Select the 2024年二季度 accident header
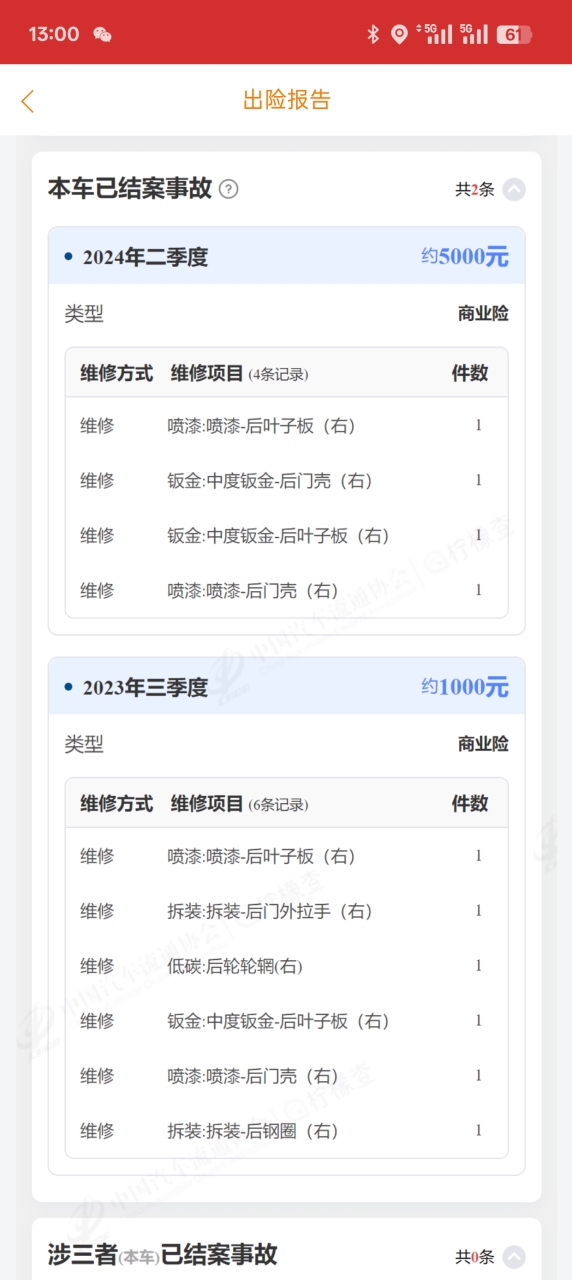Screen dimensions: 572x1280 [286, 256]
